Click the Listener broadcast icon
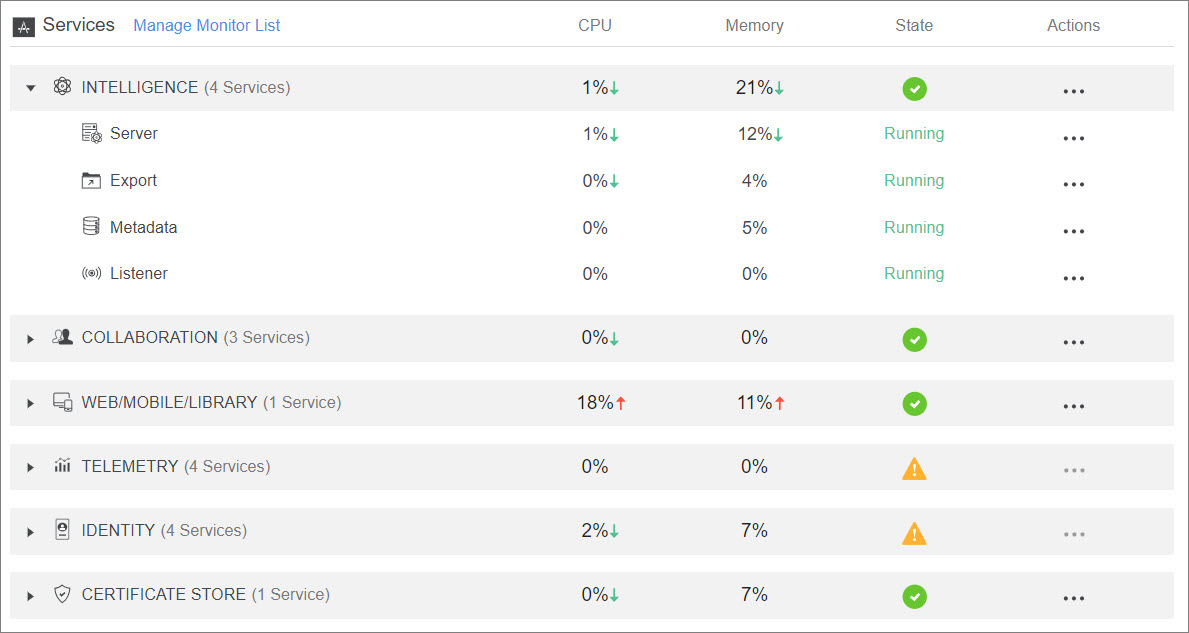 [x=92, y=273]
